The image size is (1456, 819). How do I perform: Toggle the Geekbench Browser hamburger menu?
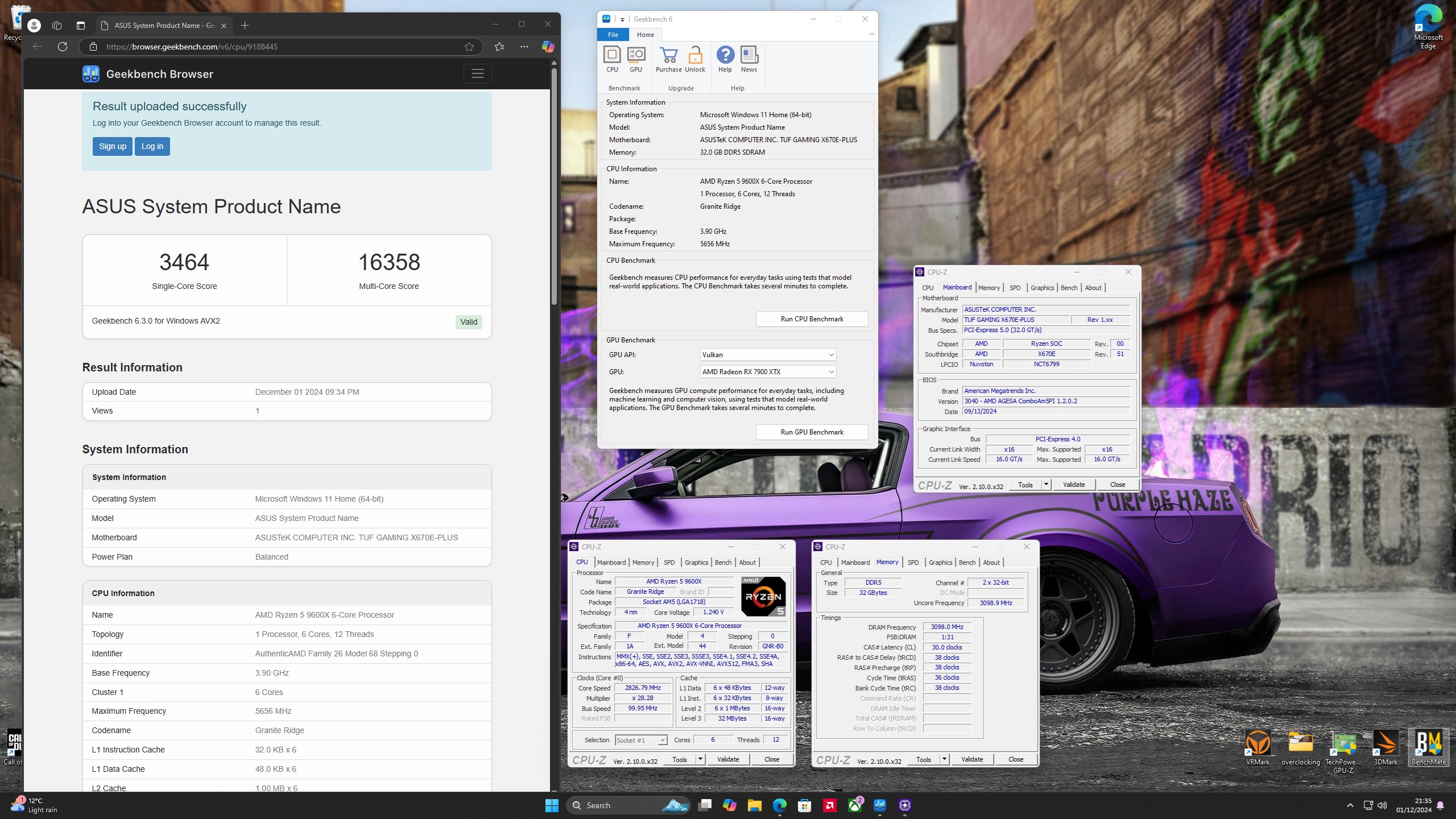point(478,73)
